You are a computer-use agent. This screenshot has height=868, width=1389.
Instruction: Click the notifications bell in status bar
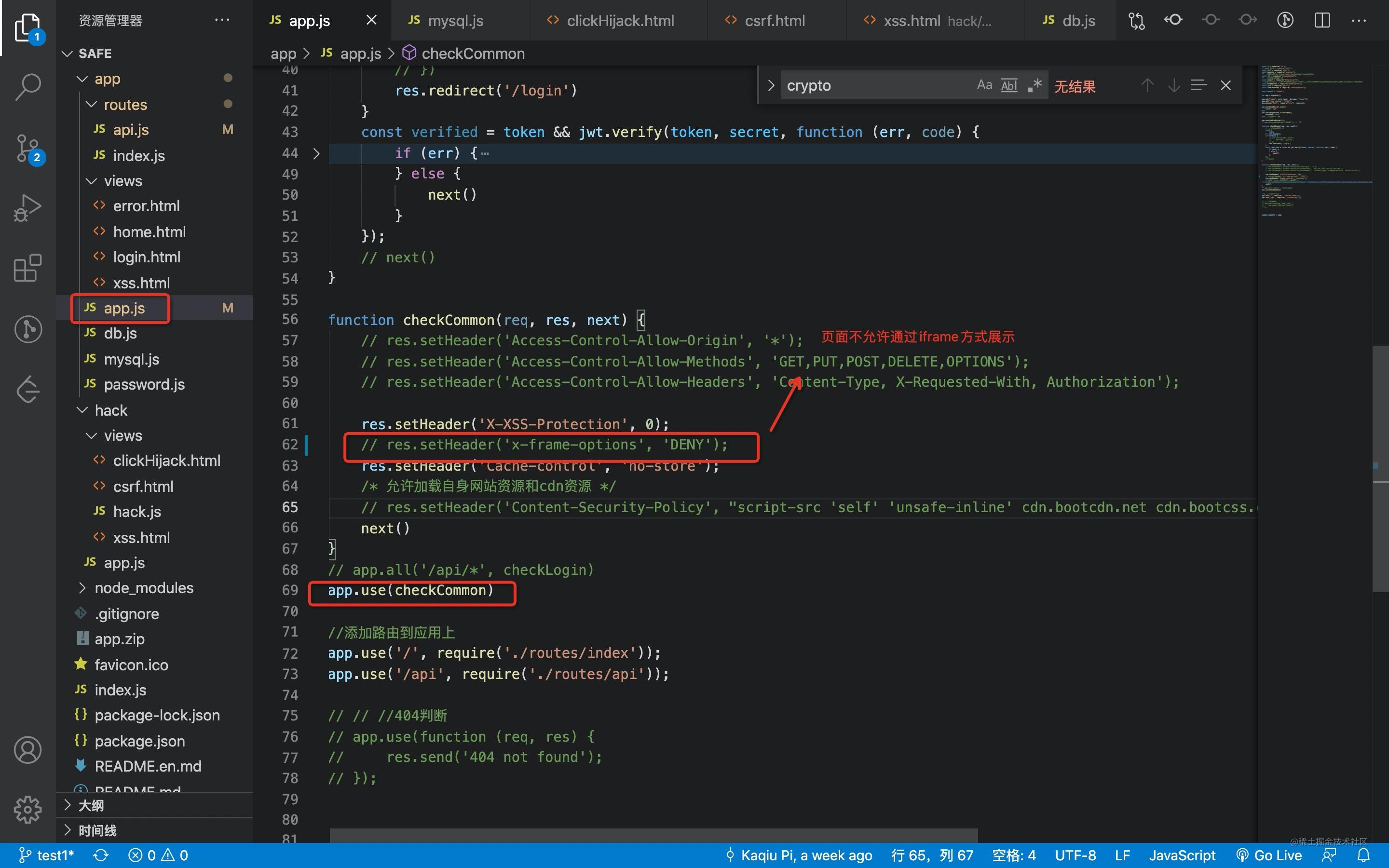tap(1364, 855)
